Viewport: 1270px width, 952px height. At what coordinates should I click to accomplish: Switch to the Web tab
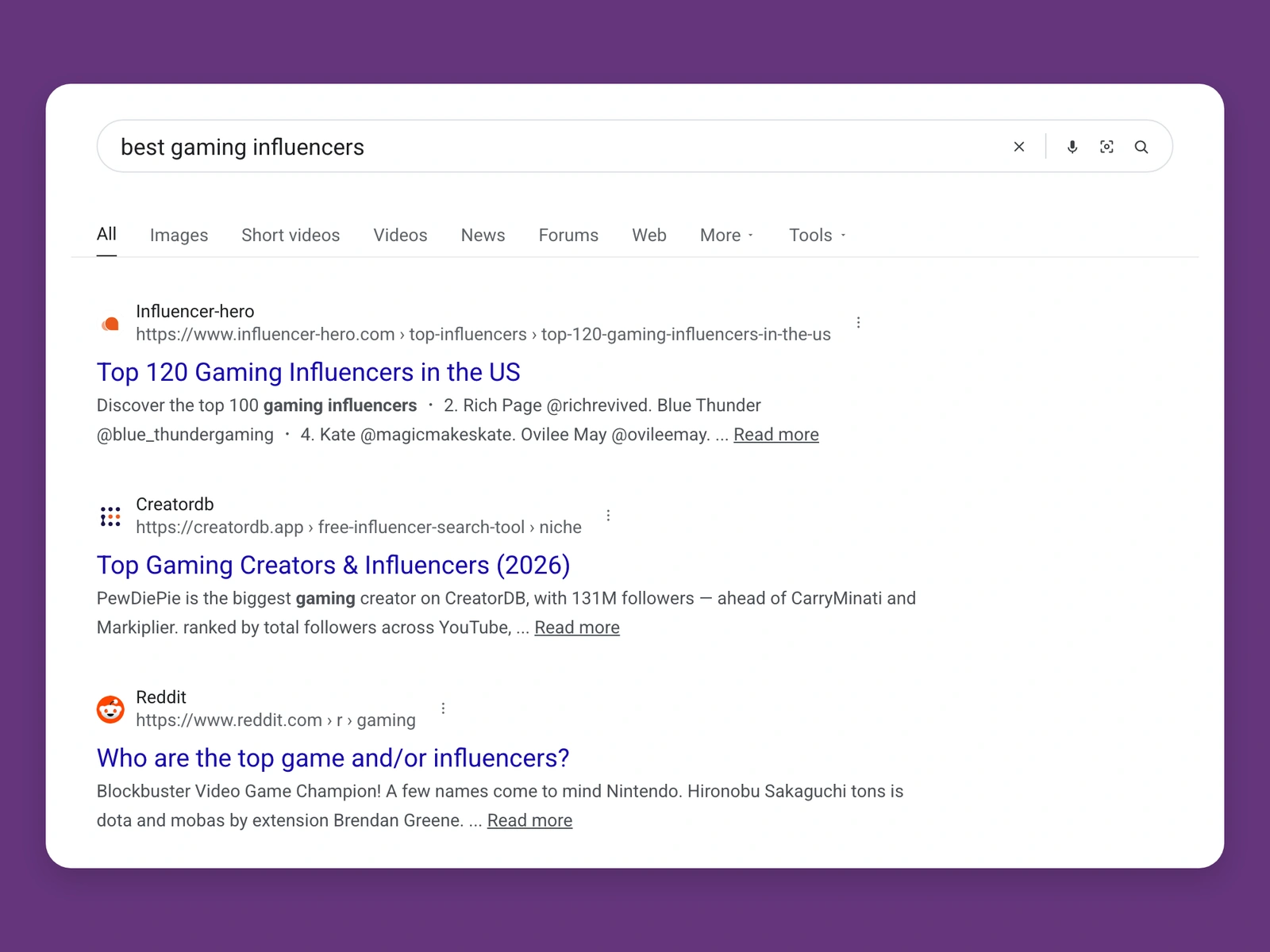click(649, 235)
